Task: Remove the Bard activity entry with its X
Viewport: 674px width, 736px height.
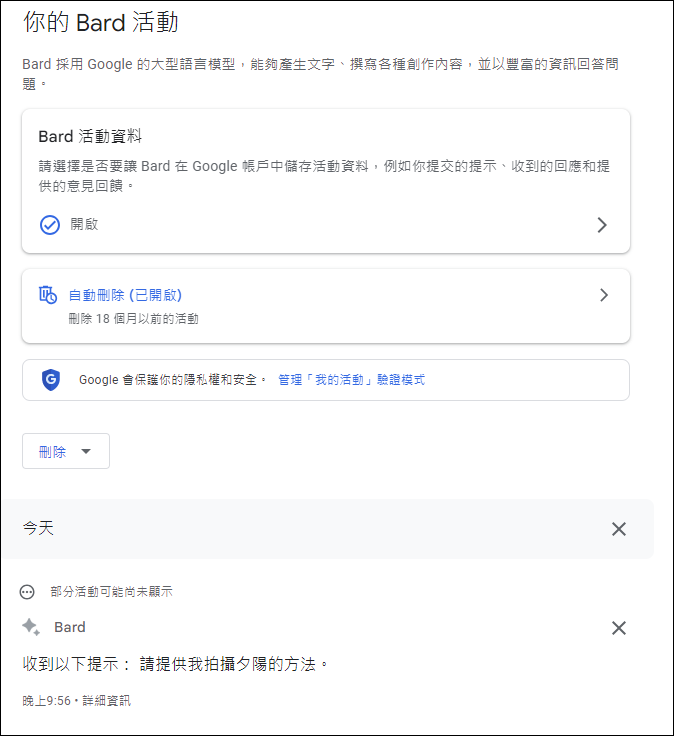Action: (619, 628)
